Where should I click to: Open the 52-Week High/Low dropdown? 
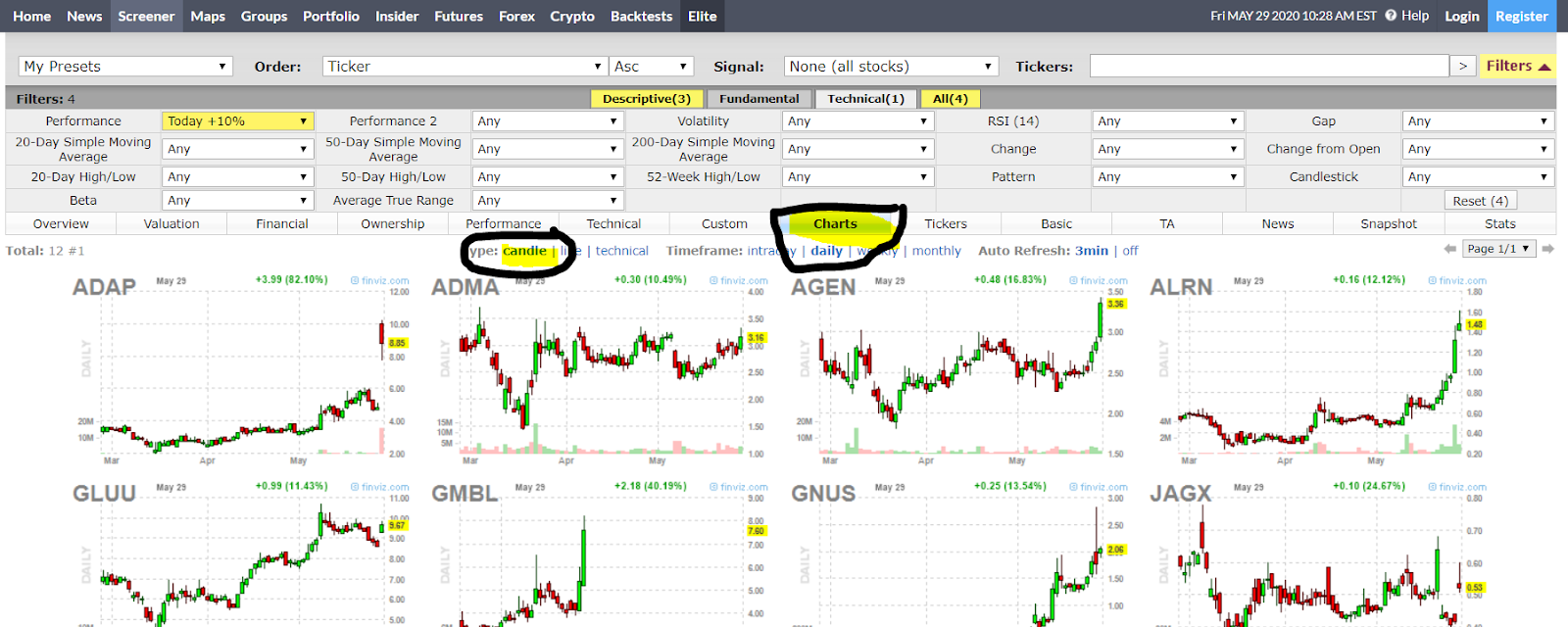point(857,176)
